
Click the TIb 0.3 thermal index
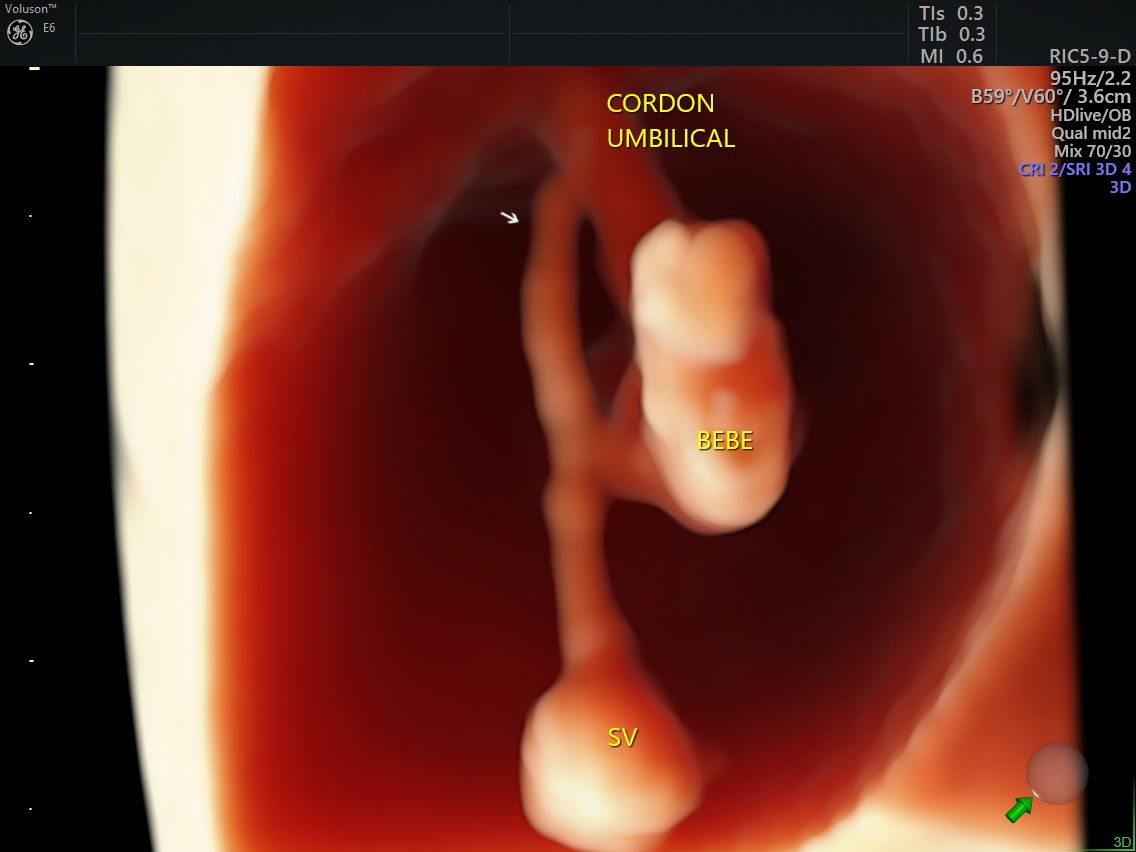tap(951, 35)
